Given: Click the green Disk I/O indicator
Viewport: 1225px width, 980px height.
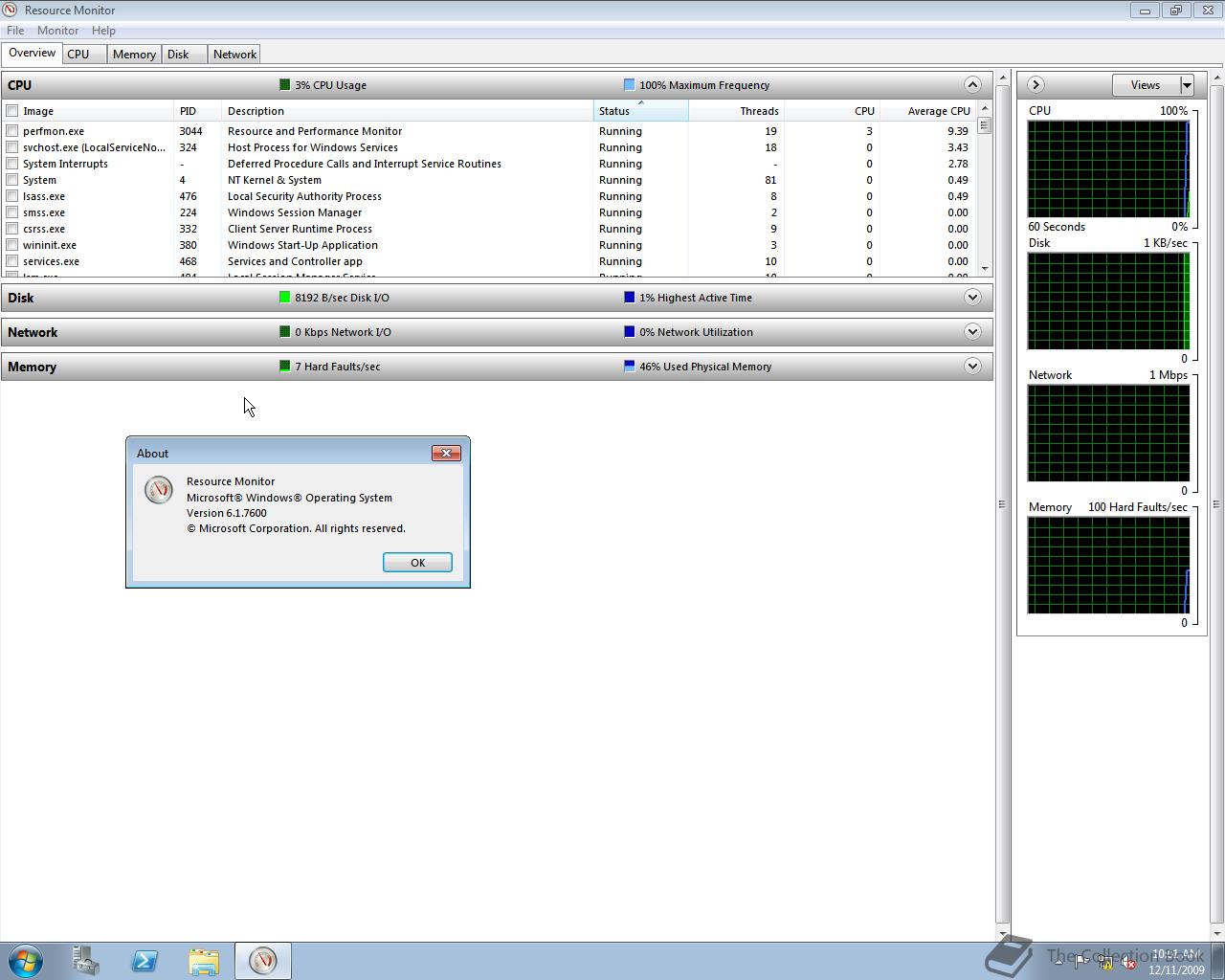Looking at the screenshot, I should tap(284, 297).
